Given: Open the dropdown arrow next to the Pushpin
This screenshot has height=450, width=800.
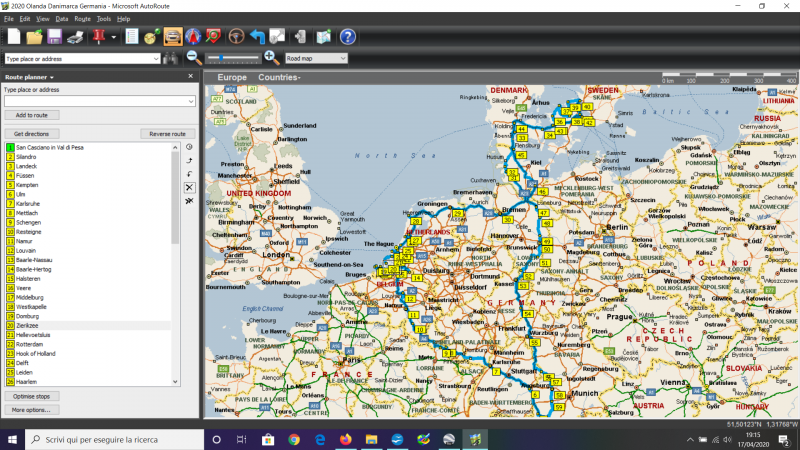Looking at the screenshot, I should point(115,37).
